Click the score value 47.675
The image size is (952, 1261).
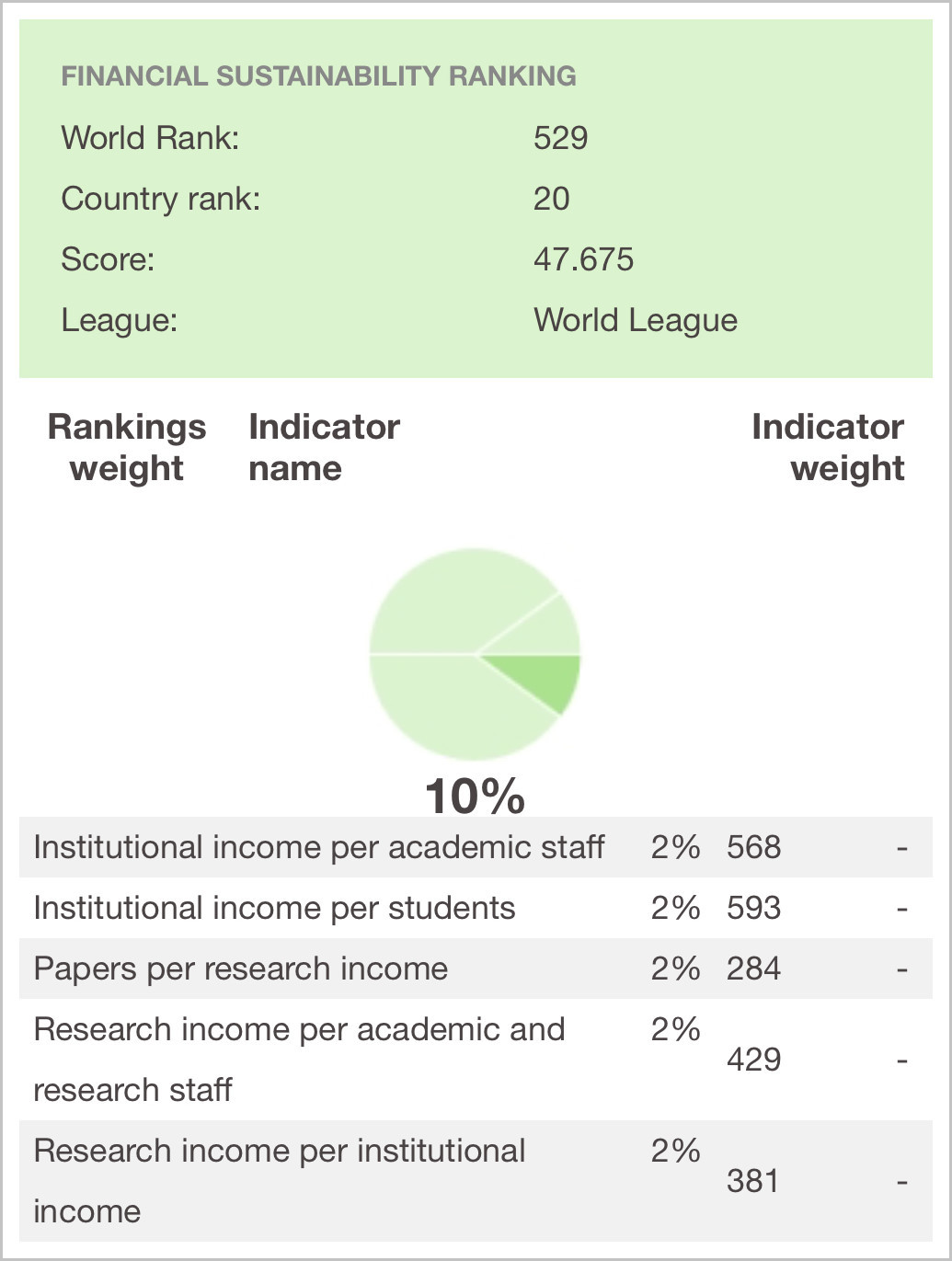583,259
